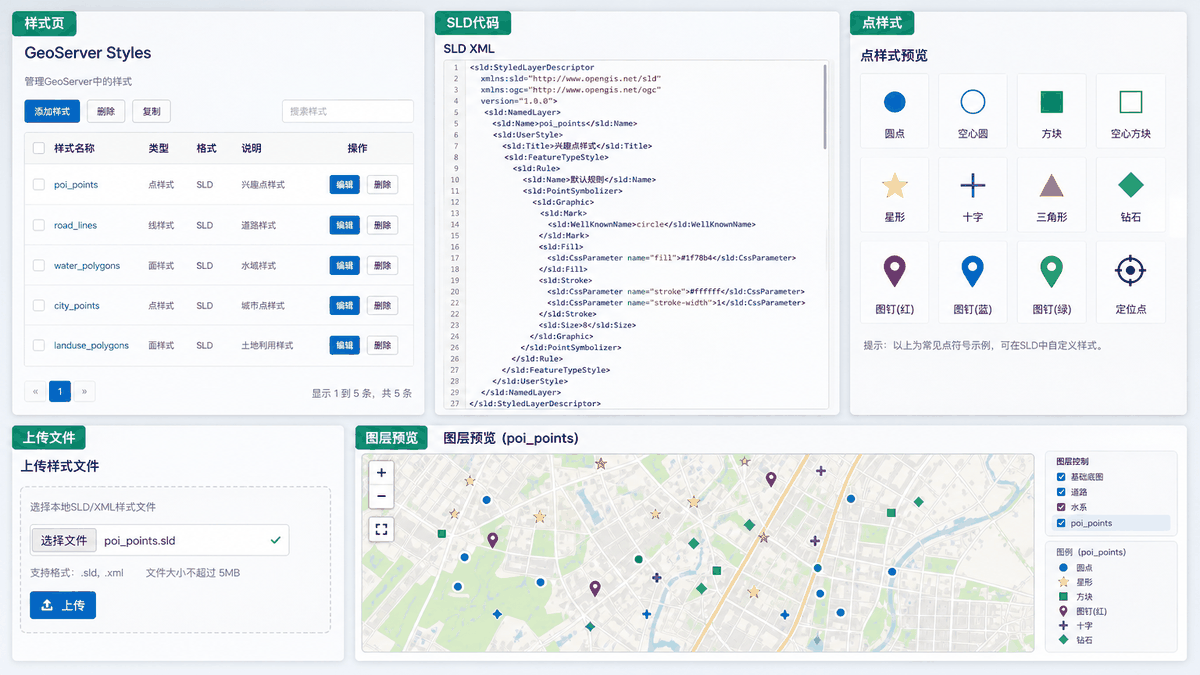Image resolution: width=1200 pixels, height=675 pixels.
Task: Open the road_lines style link
Action: [76, 225]
